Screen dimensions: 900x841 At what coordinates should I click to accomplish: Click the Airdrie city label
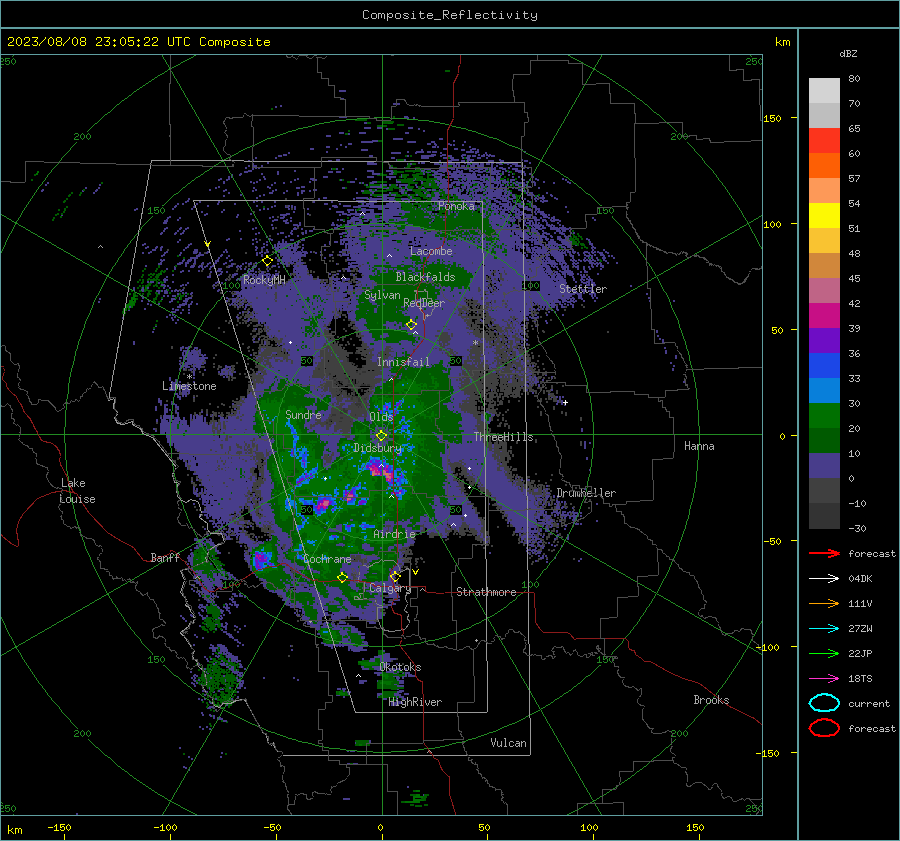click(x=394, y=534)
